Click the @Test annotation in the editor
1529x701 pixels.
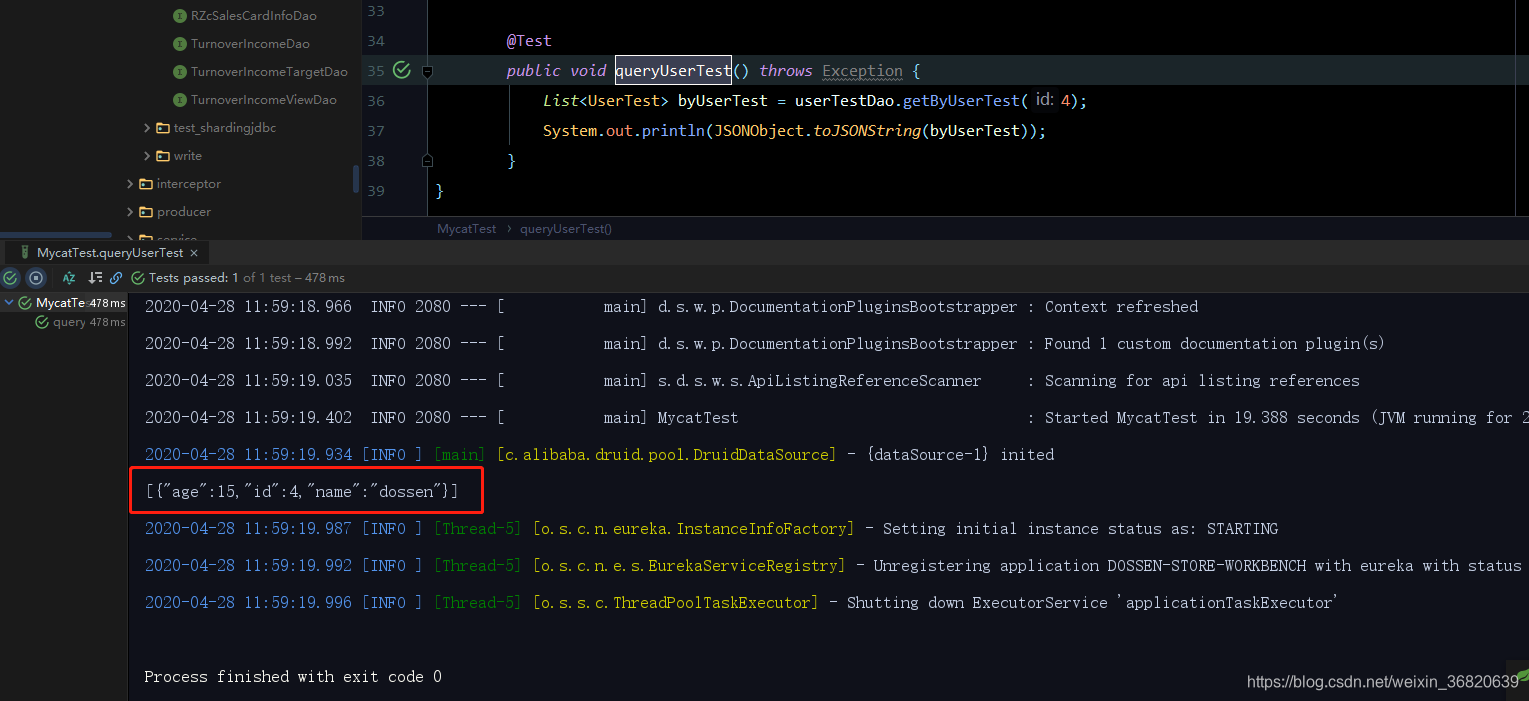(529, 41)
